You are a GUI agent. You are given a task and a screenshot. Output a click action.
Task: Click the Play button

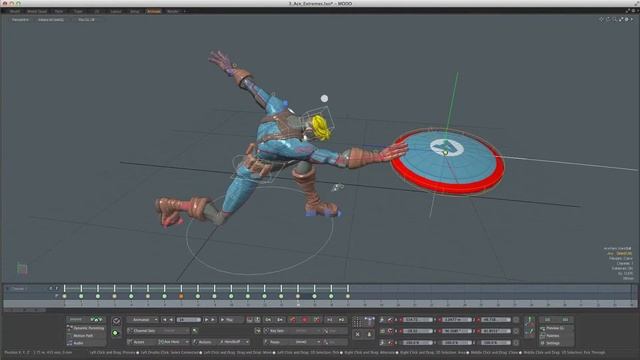pyautogui.click(x=231, y=320)
